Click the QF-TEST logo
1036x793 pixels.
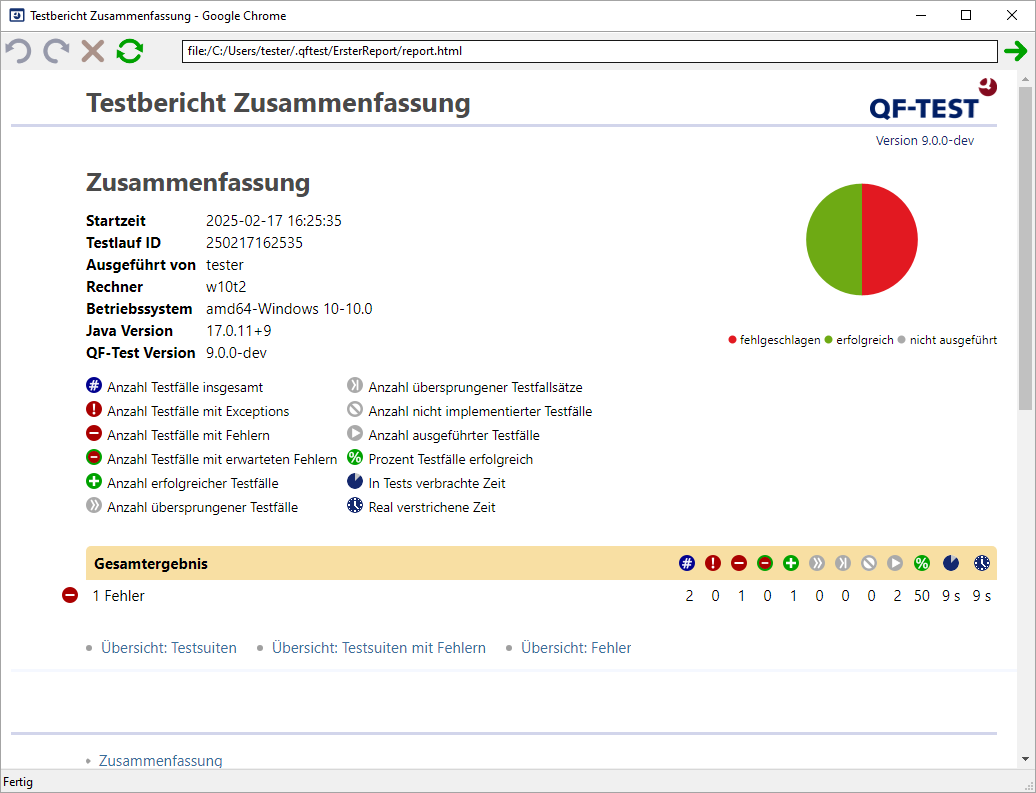[933, 99]
